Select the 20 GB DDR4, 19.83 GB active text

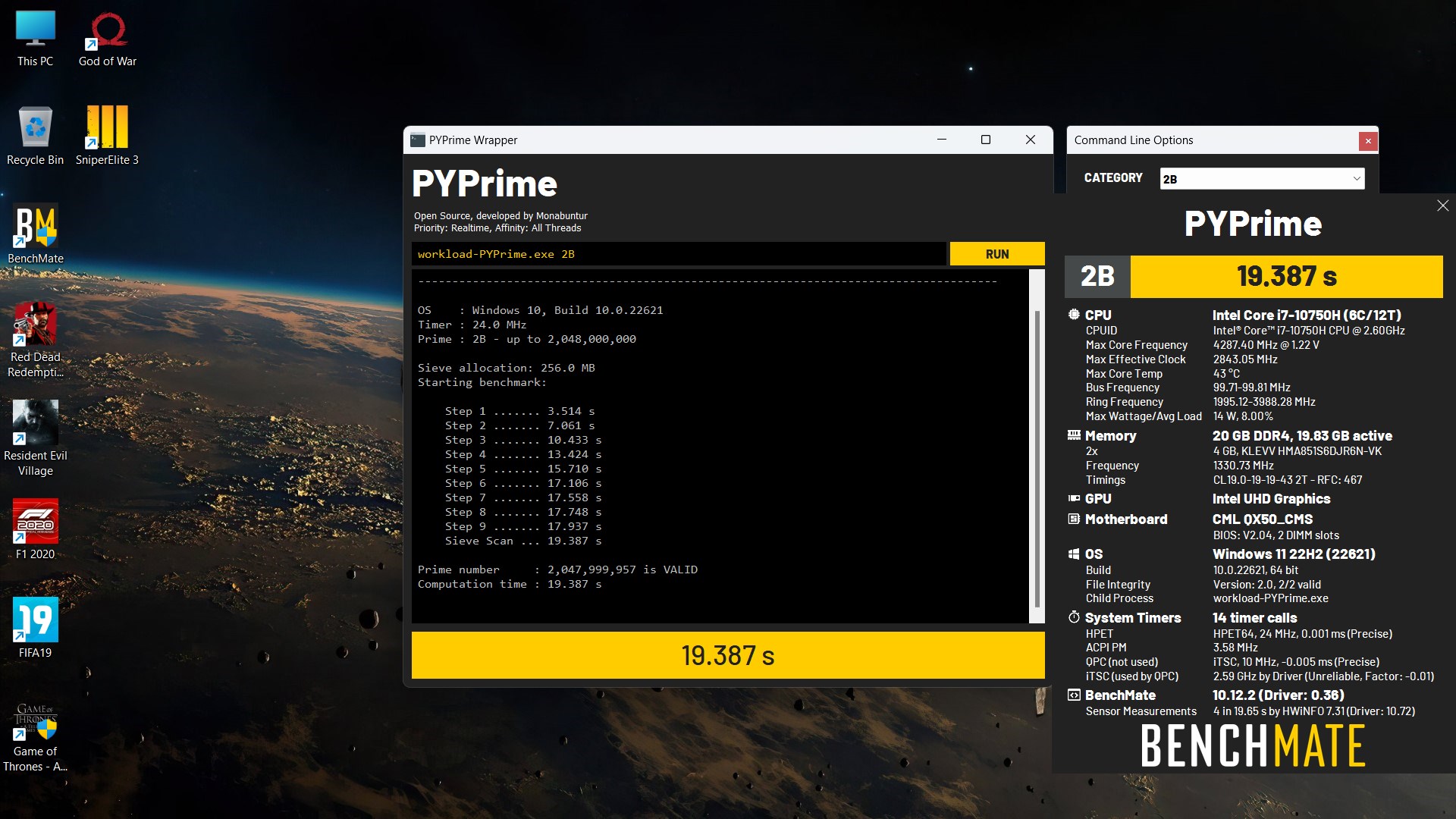[1302, 435]
